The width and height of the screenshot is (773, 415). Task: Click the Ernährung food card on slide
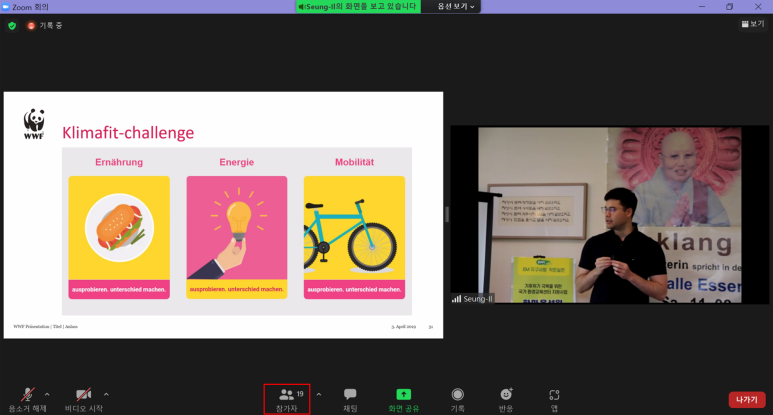pyautogui.click(x=119, y=237)
